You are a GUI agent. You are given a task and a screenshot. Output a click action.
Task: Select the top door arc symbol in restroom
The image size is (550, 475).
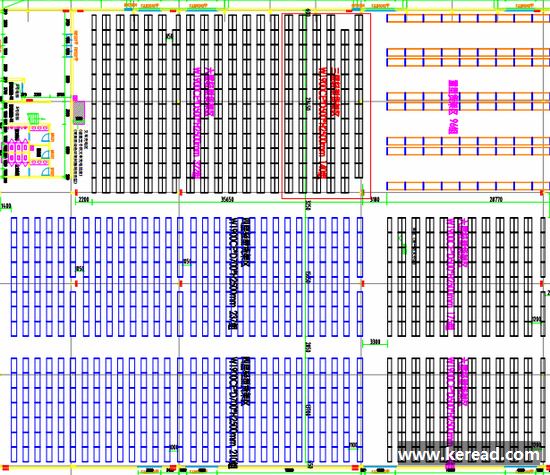(46, 138)
